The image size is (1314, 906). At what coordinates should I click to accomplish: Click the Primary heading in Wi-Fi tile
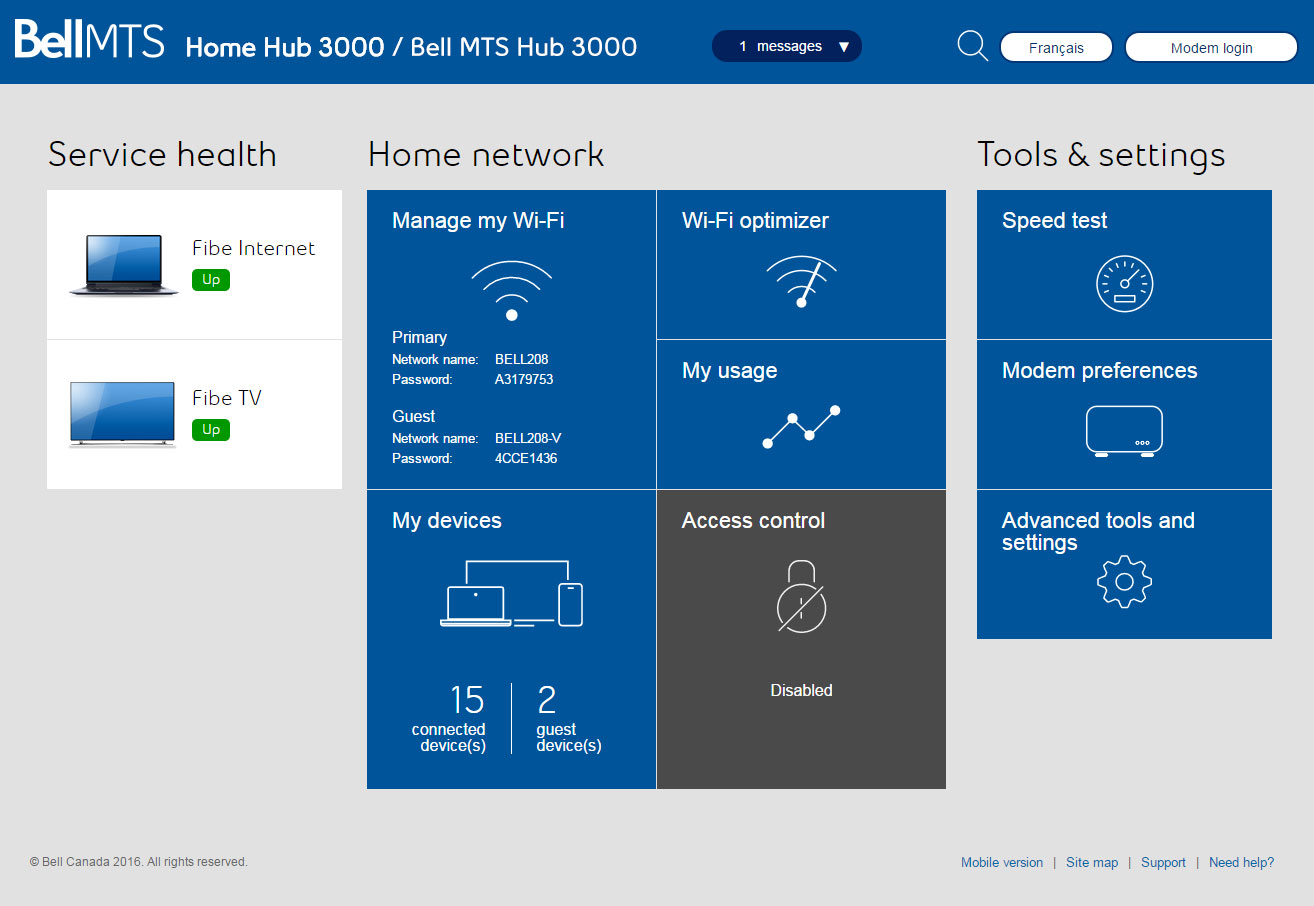(x=419, y=338)
